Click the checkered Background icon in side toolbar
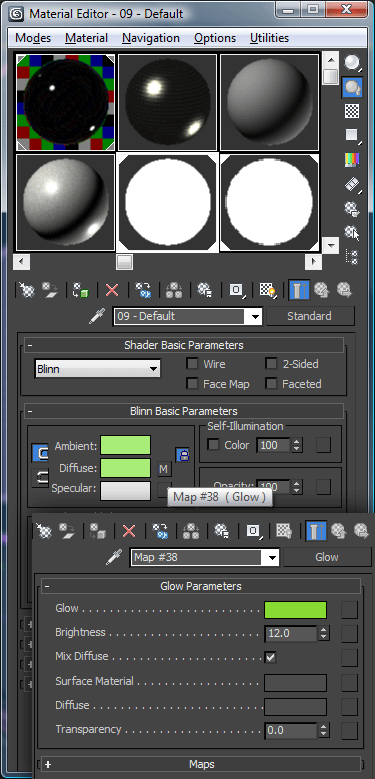The height and width of the screenshot is (779, 375). coord(352,111)
